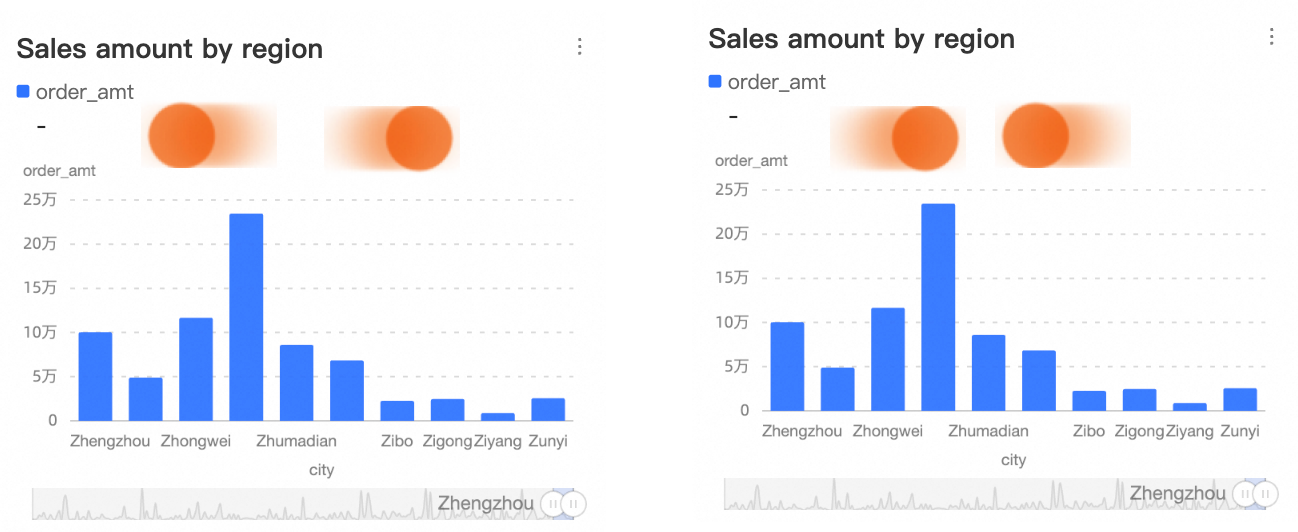Click the Zhongwei bar in the left chart
This screenshot has height=532, width=1298.
click(196, 369)
